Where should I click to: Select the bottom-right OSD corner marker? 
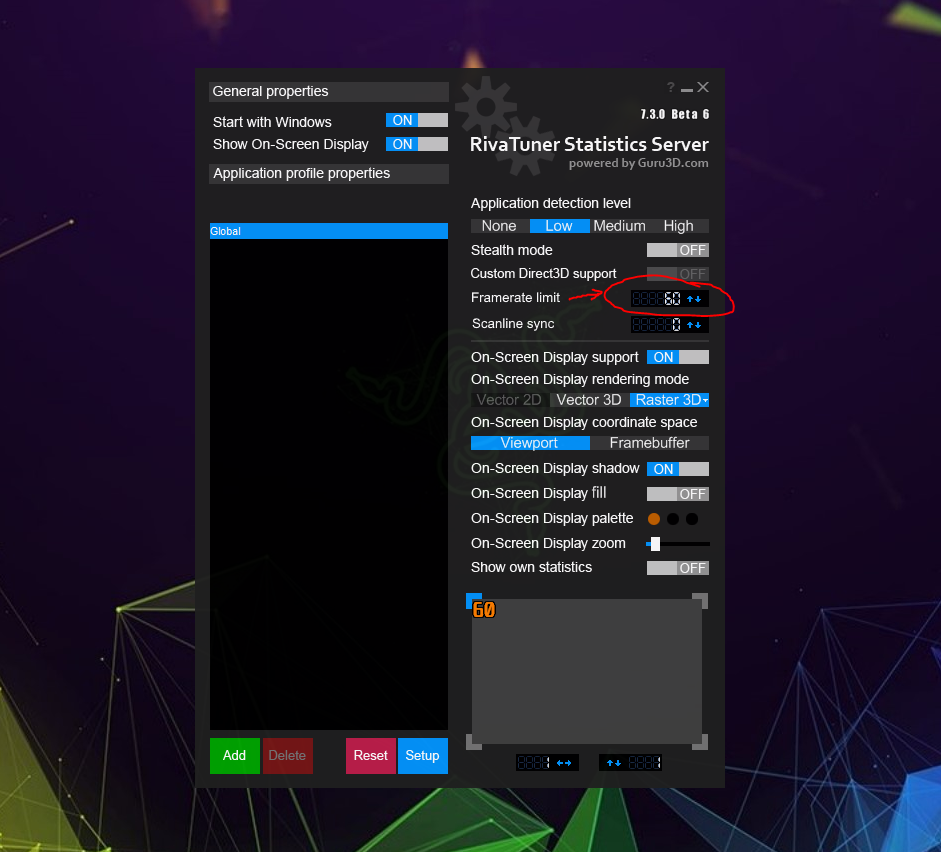pyautogui.click(x=700, y=742)
